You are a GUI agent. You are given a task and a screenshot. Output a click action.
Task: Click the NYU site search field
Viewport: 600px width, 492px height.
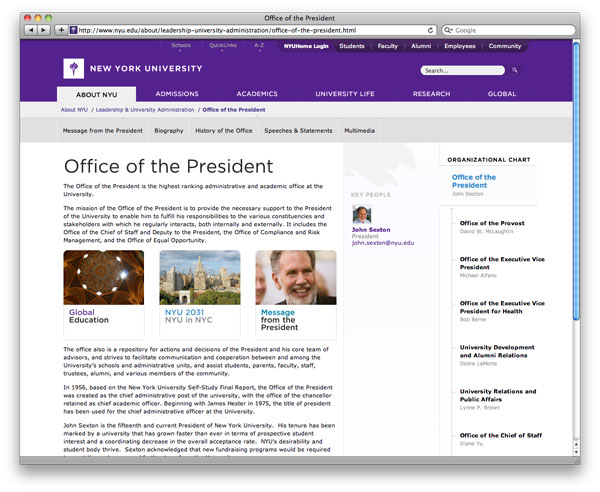462,71
